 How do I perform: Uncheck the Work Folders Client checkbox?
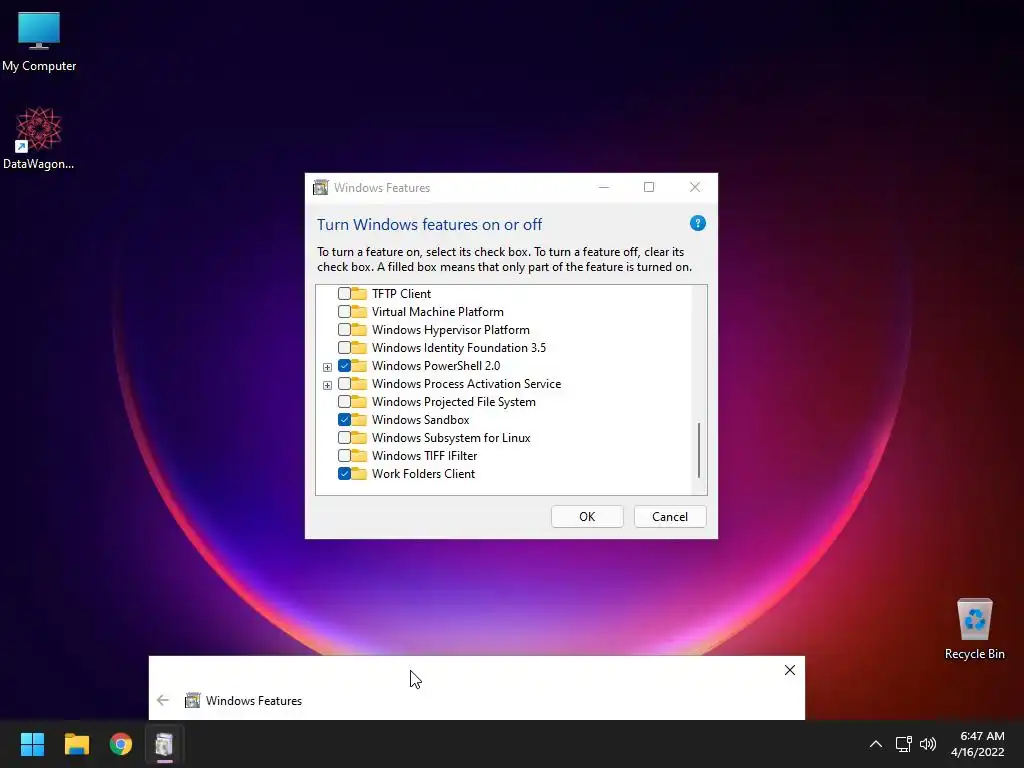[344, 473]
